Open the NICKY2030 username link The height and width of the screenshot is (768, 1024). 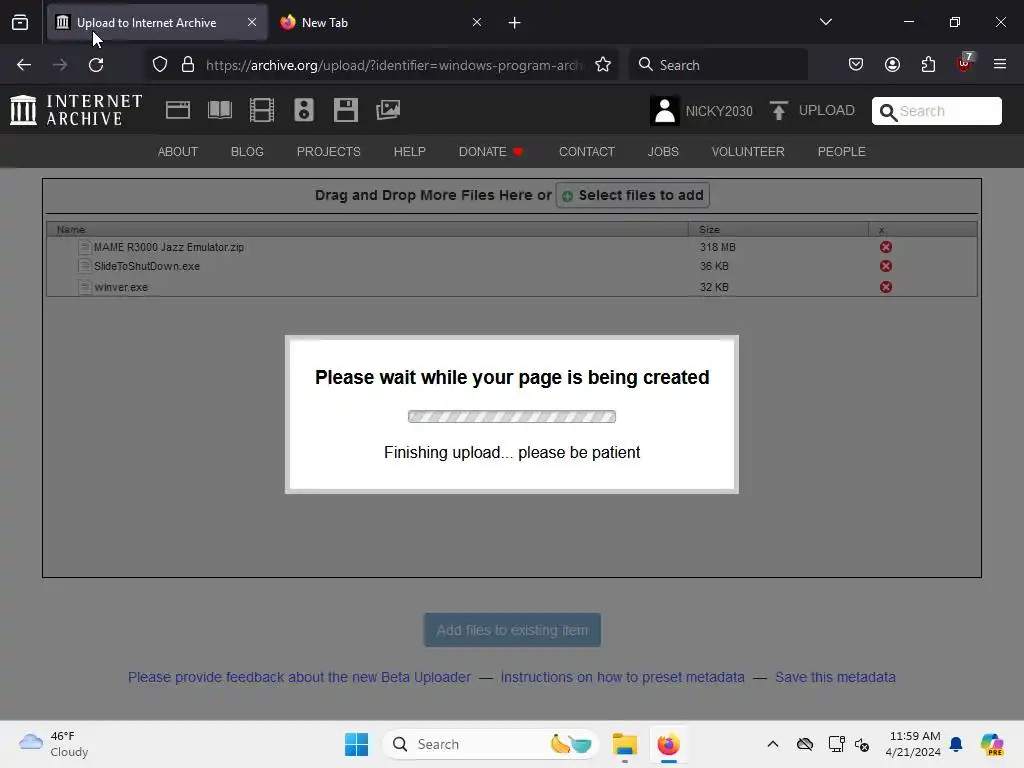coord(718,111)
